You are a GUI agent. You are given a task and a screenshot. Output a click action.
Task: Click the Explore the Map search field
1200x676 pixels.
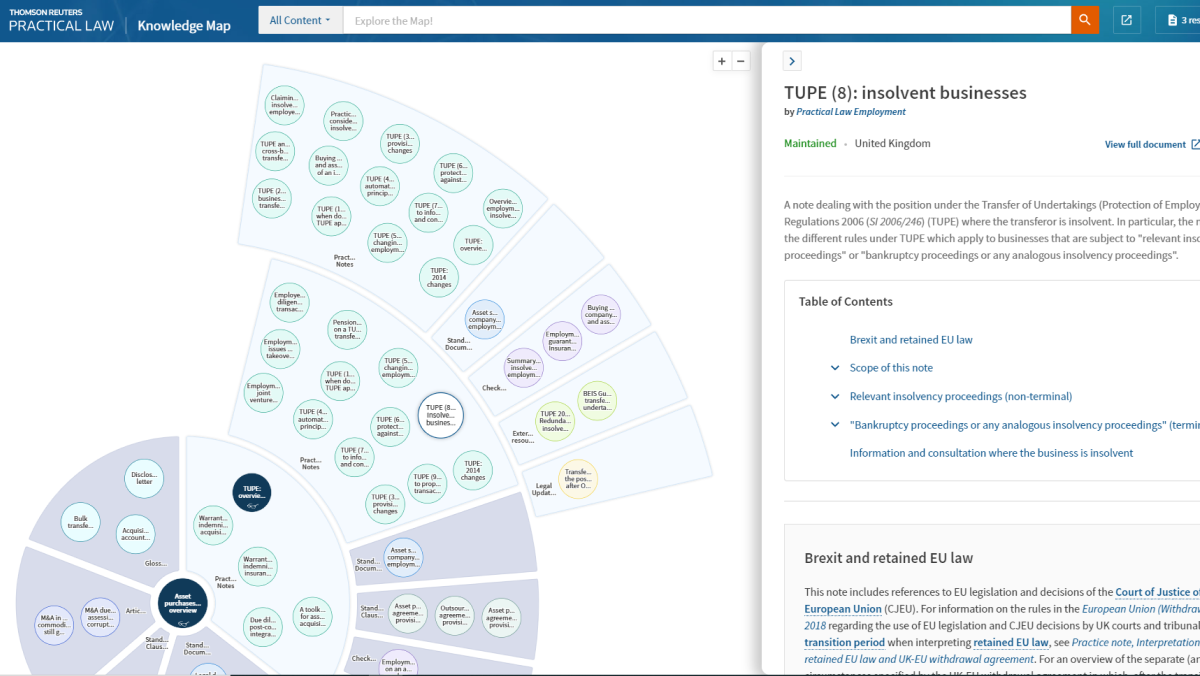pyautogui.click(x=705, y=20)
